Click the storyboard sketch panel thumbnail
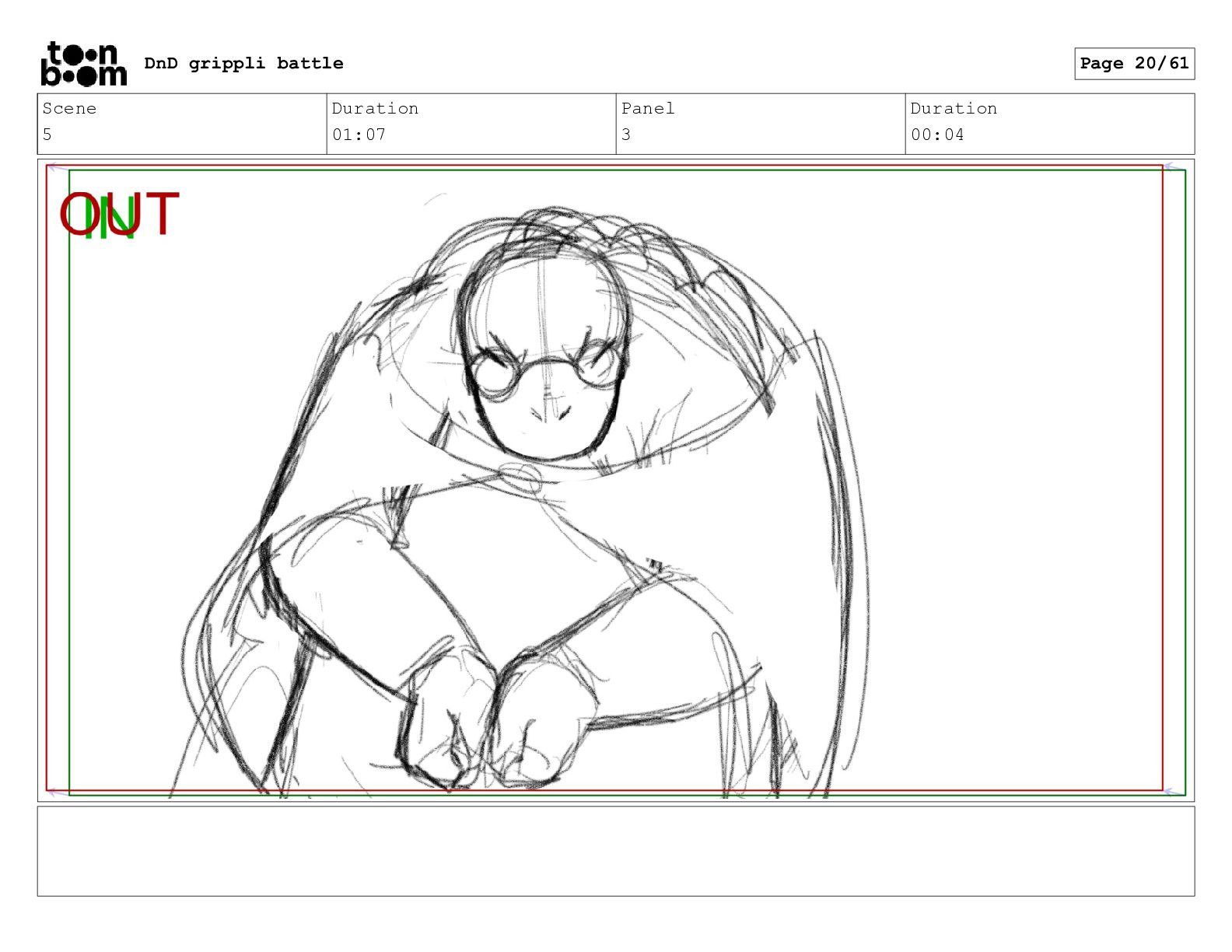The width and height of the screenshot is (1232, 952). (x=616, y=481)
